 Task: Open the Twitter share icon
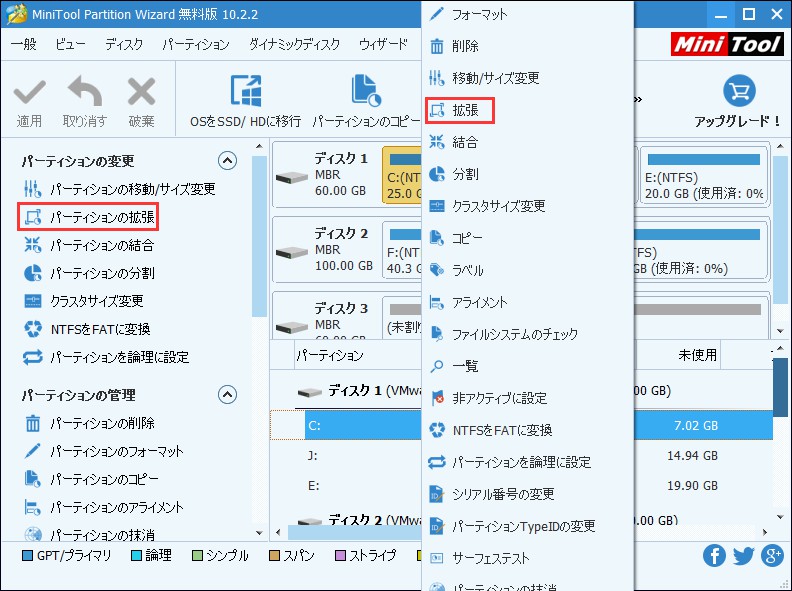pos(743,556)
